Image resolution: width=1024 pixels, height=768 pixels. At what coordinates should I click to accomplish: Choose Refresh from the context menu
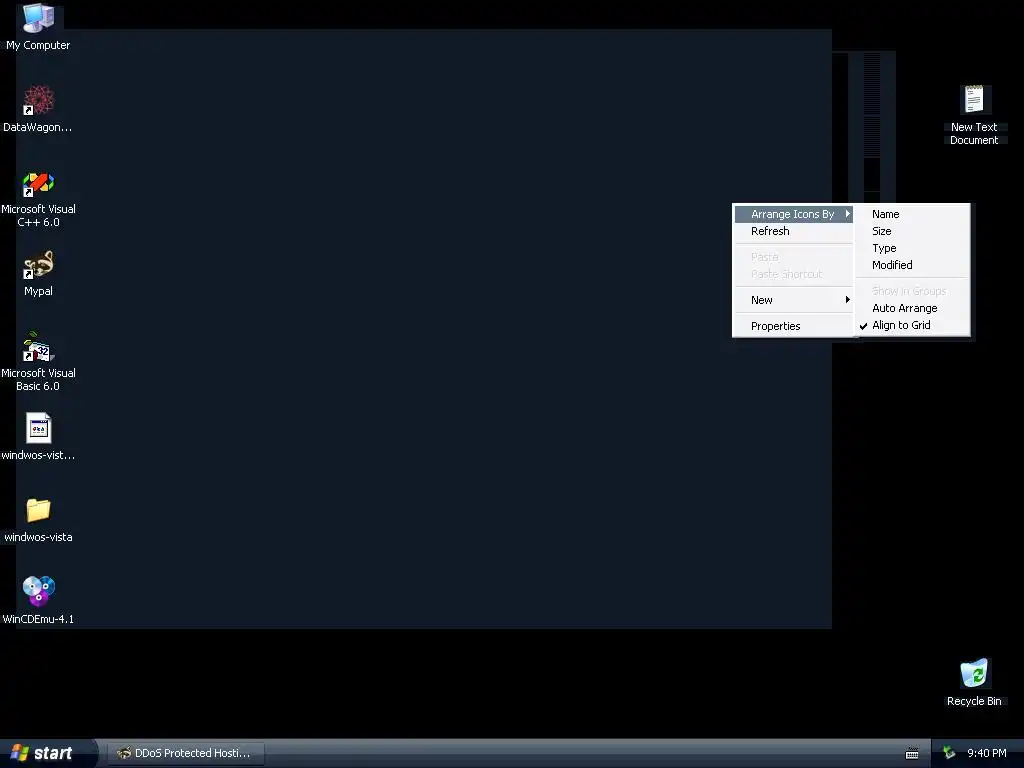[793, 231]
